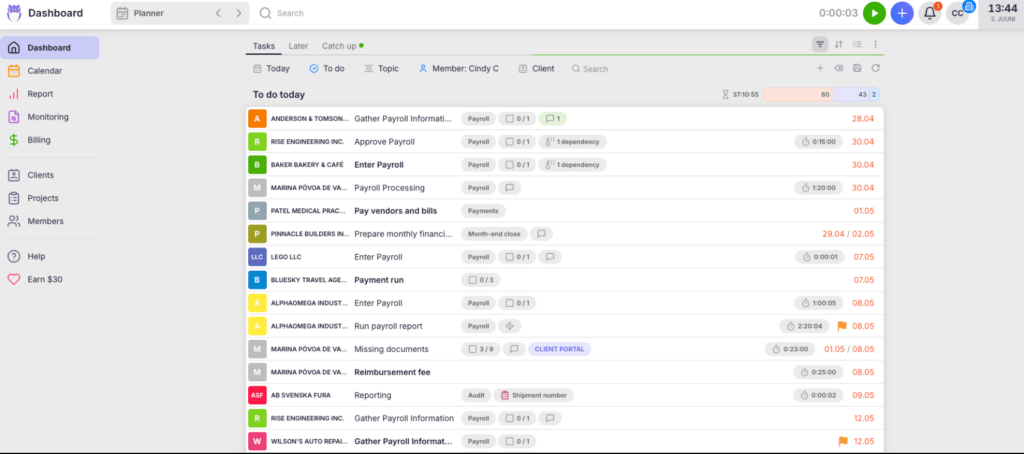Open the three-dot more options menu
This screenshot has width=1024, height=454.
click(x=875, y=44)
